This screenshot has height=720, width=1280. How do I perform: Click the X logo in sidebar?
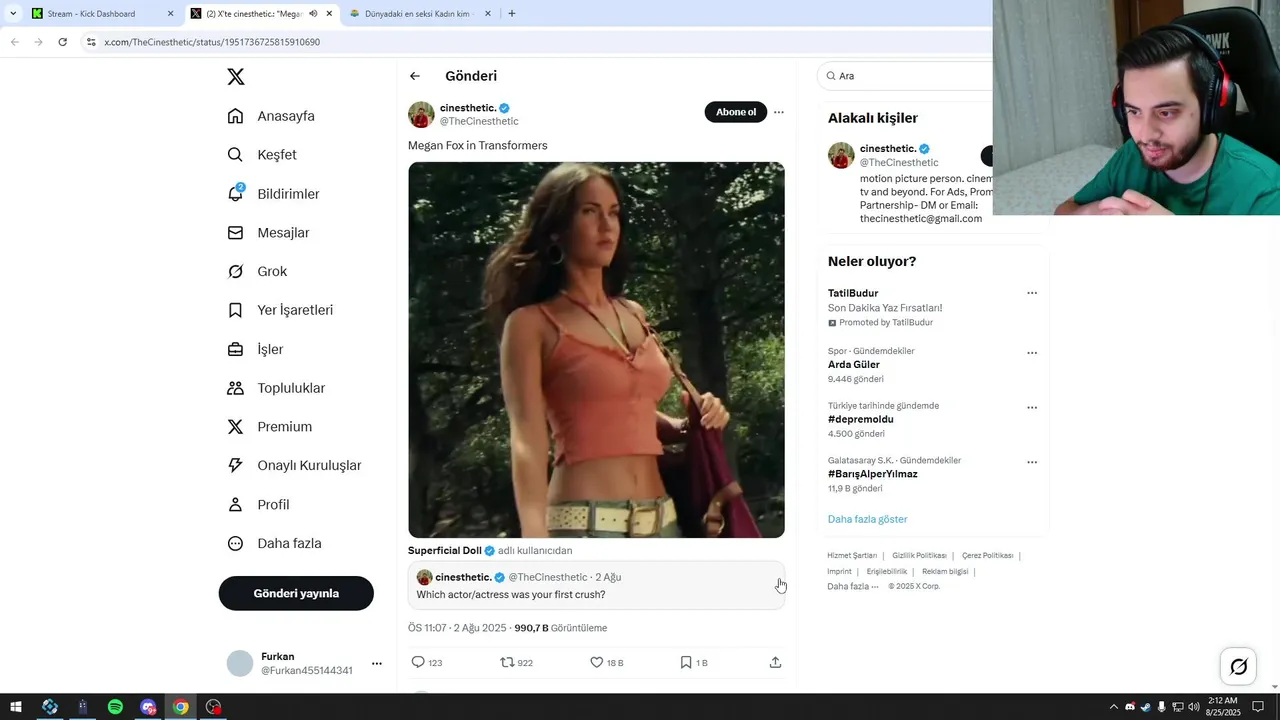tap(235, 77)
